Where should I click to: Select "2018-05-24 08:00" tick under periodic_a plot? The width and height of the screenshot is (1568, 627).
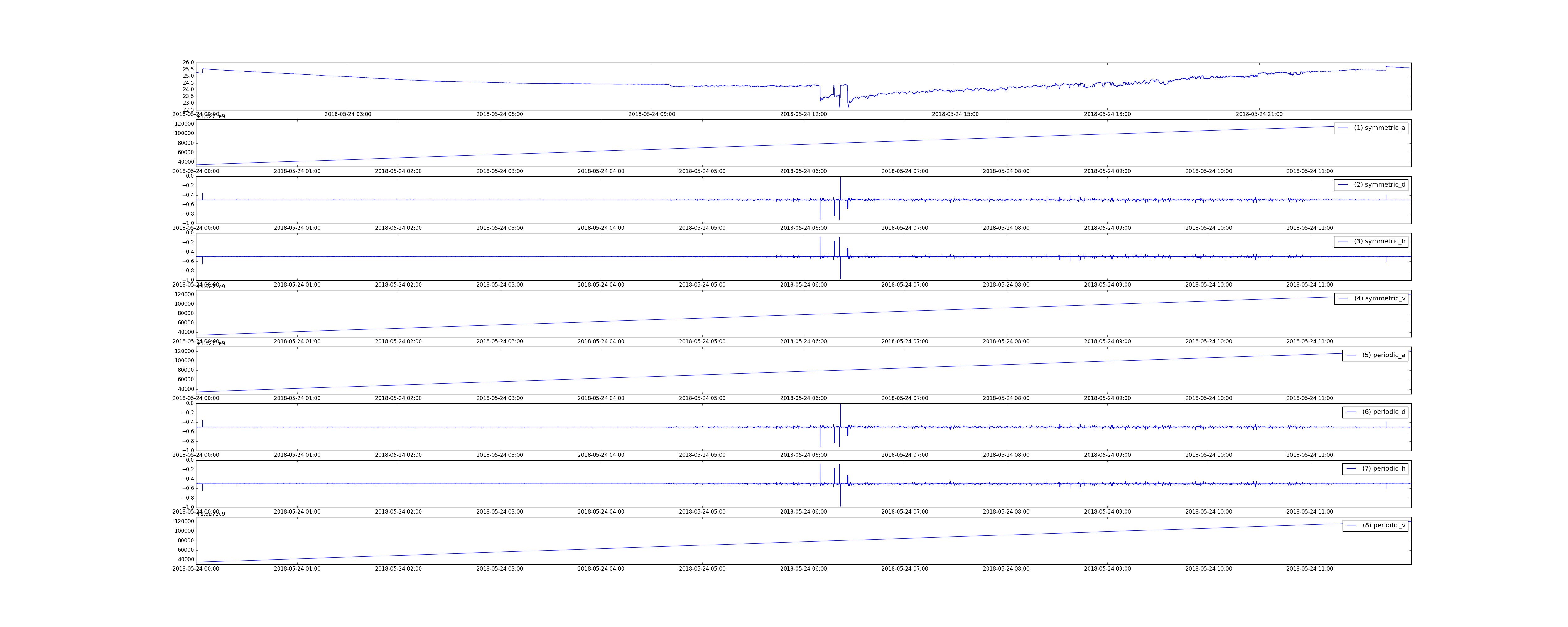coord(1006,399)
